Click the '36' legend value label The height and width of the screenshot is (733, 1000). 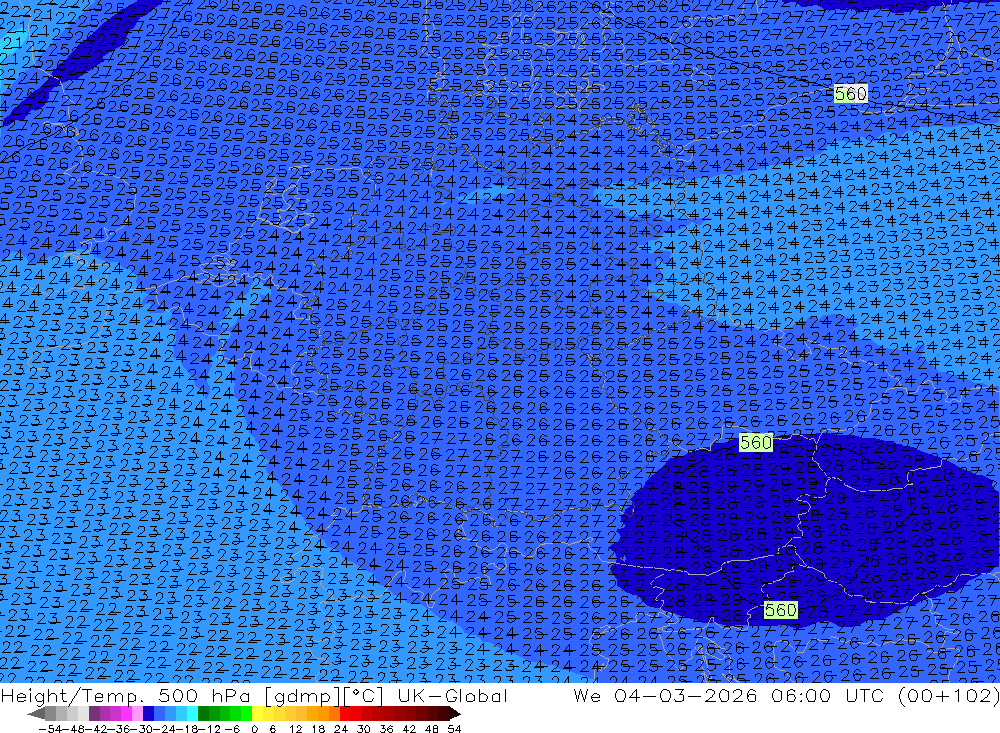386,729
